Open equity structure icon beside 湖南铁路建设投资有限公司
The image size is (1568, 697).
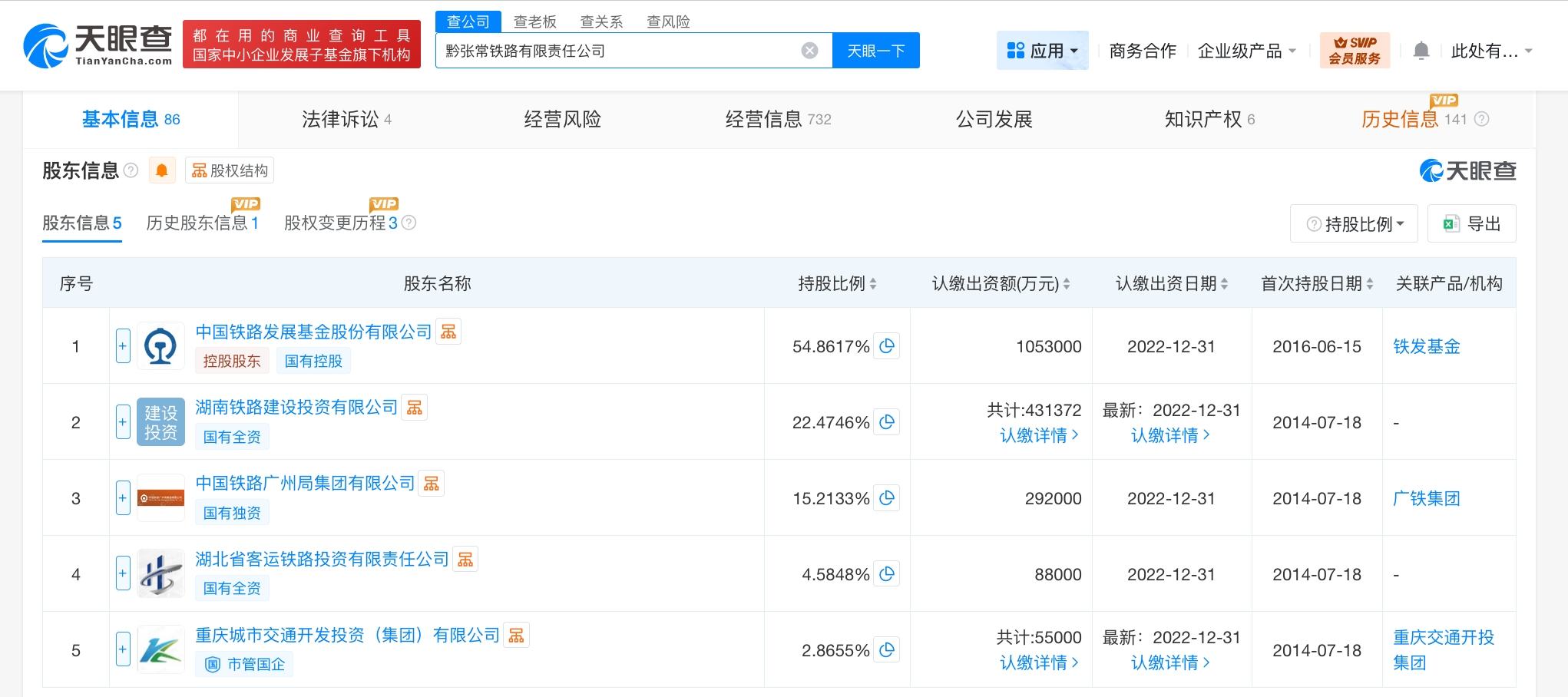coord(415,408)
